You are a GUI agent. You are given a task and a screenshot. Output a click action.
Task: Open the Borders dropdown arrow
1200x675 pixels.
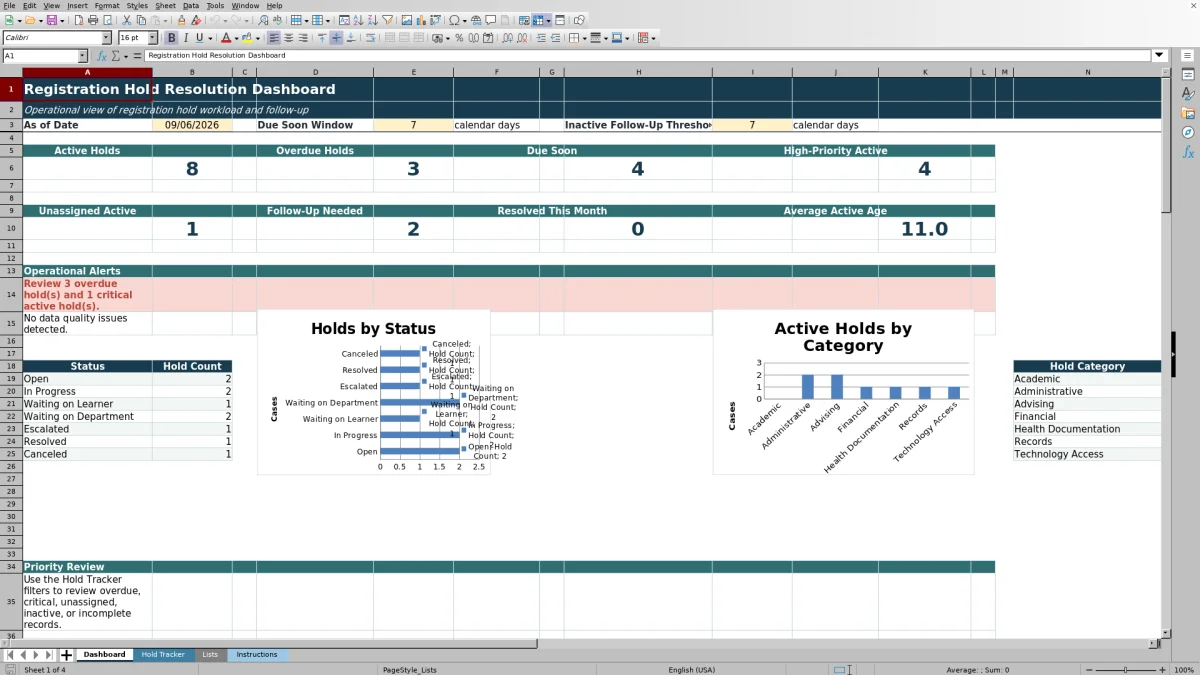584,38
